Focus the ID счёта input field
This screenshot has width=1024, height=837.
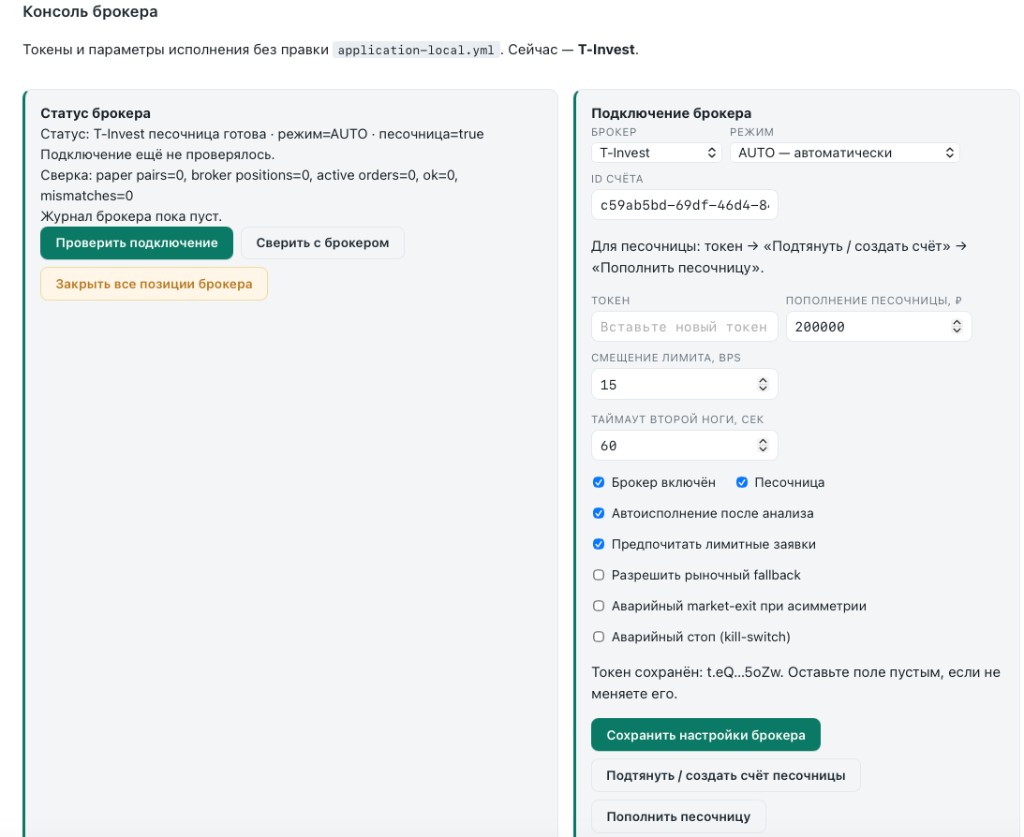(x=684, y=205)
